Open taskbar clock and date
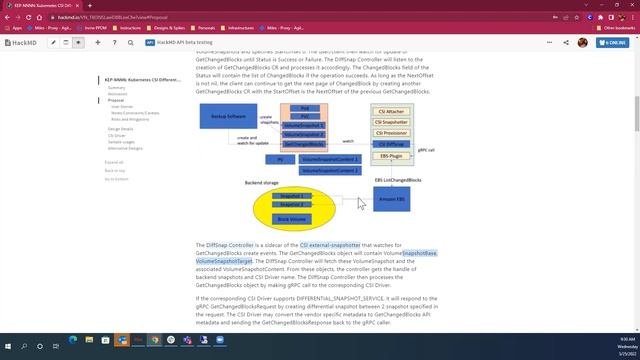 point(627,347)
